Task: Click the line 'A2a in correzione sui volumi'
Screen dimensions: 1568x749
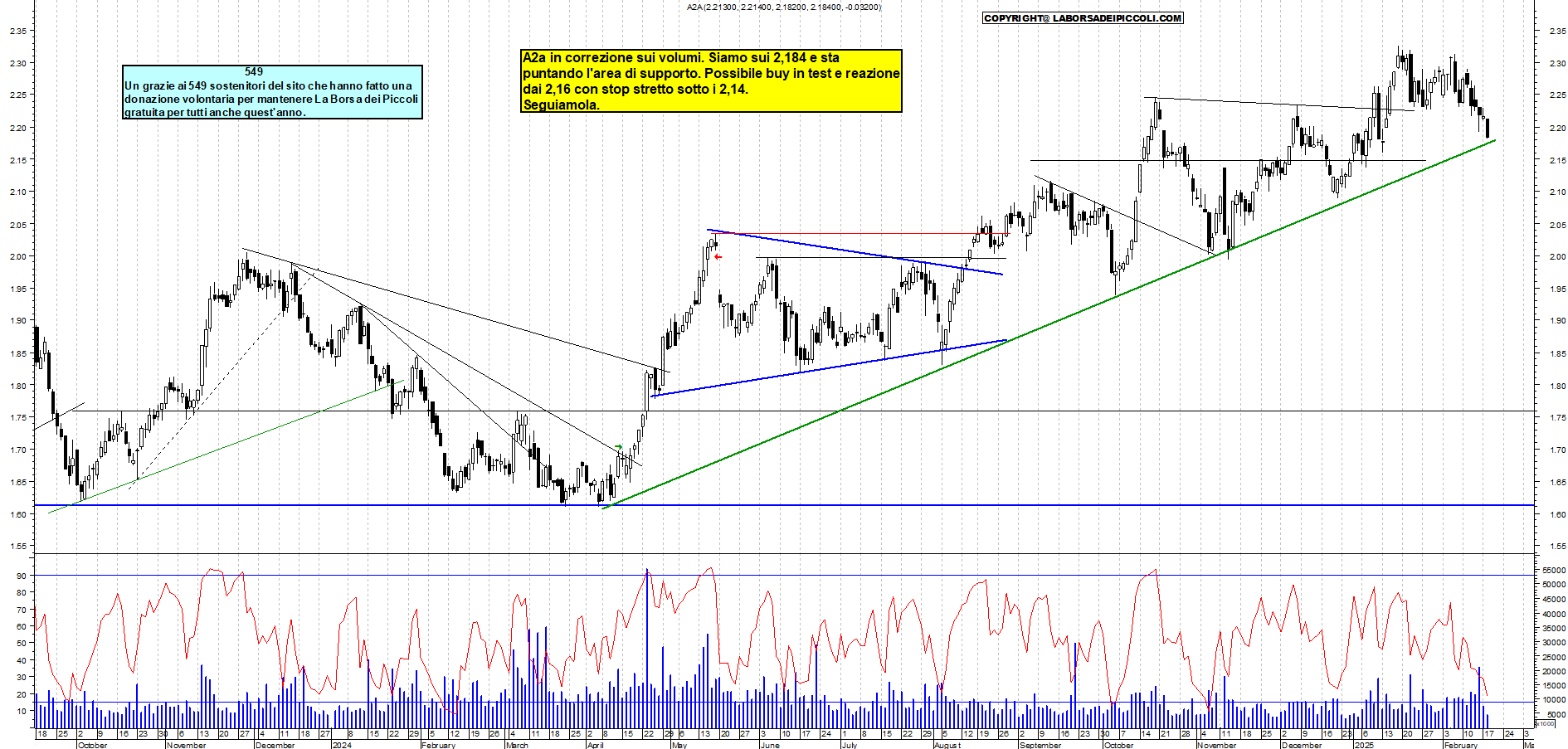Action: (680, 57)
